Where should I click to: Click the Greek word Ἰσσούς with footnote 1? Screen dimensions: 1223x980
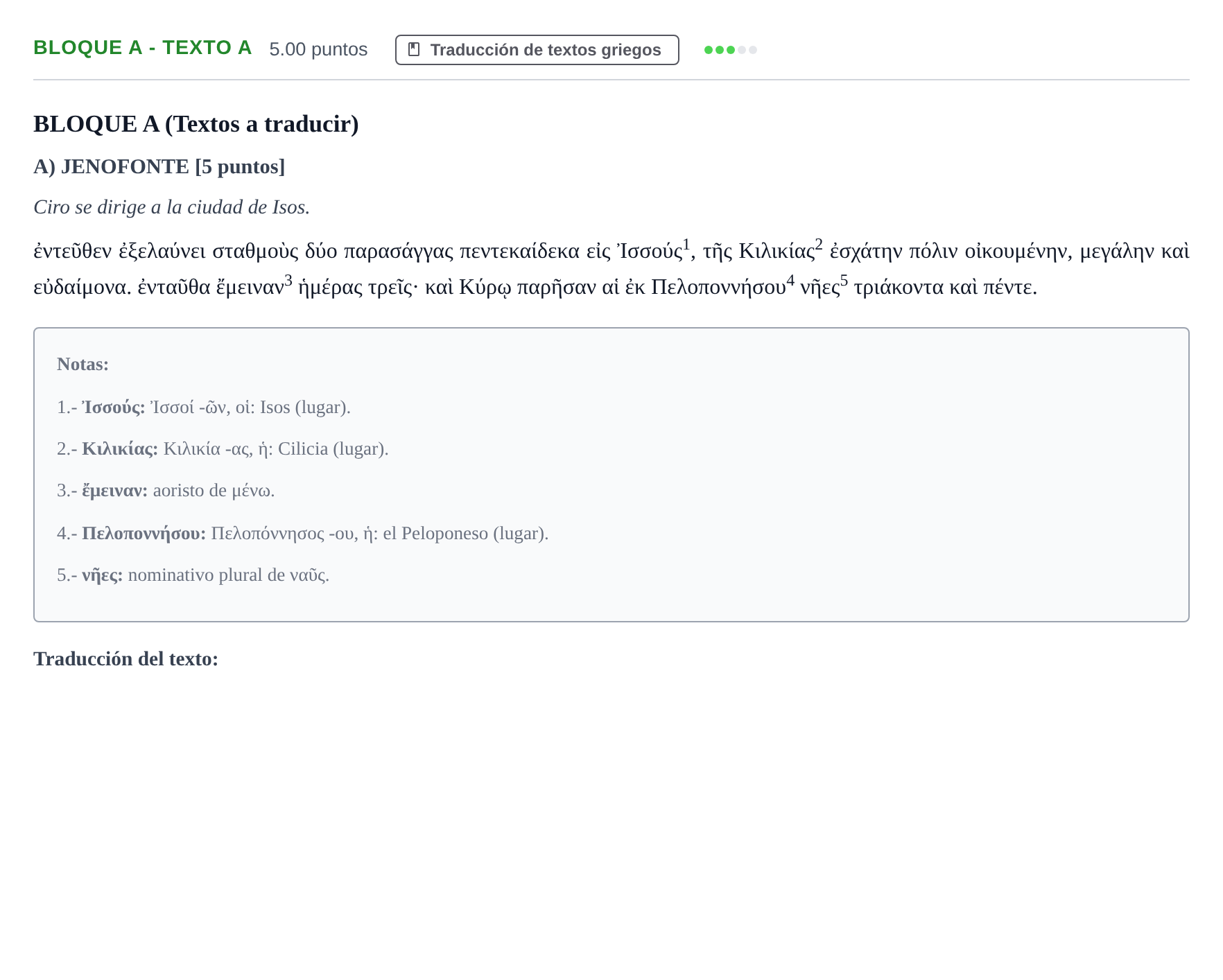pyautogui.click(x=653, y=250)
